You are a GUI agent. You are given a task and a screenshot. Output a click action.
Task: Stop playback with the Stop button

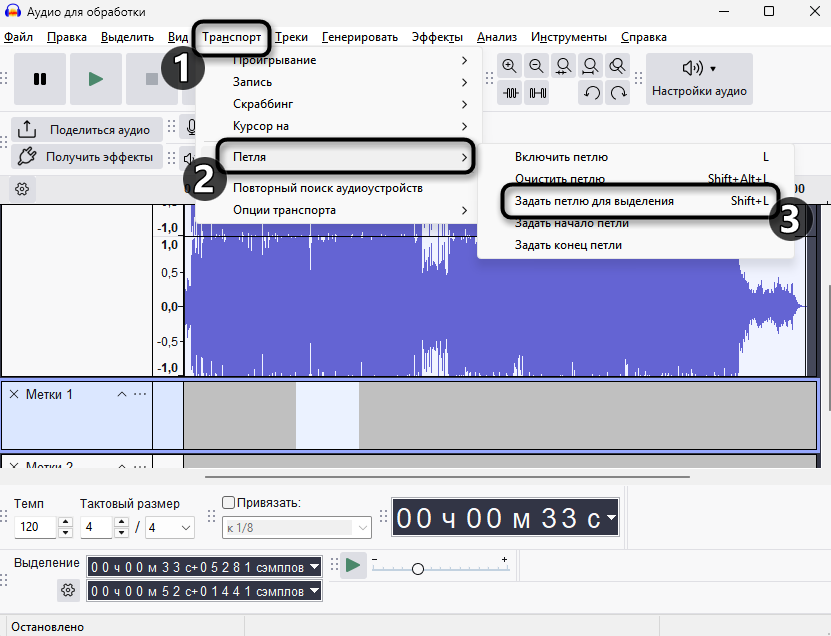(152, 79)
